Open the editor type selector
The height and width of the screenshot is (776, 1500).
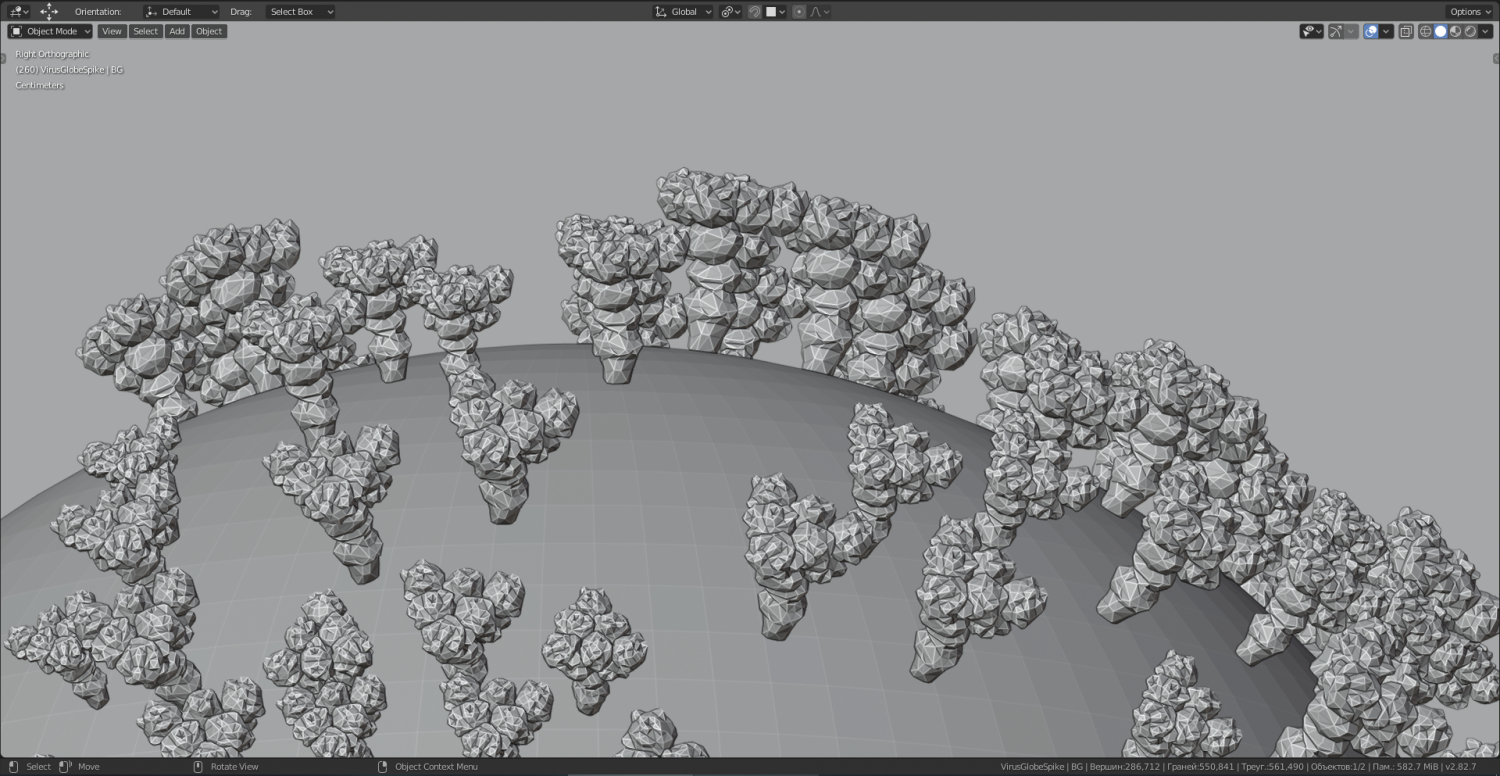tap(19, 12)
